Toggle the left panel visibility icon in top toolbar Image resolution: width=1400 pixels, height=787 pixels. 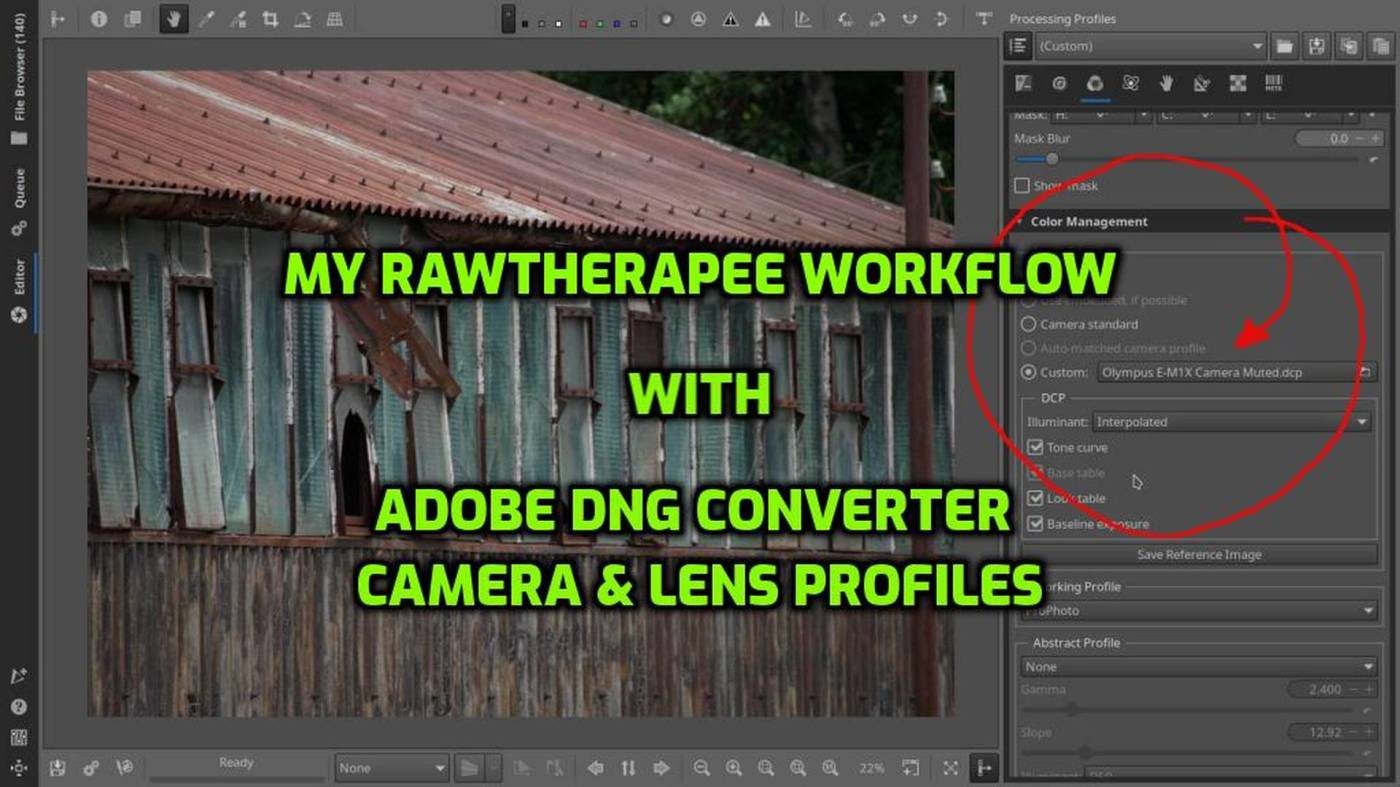point(58,19)
